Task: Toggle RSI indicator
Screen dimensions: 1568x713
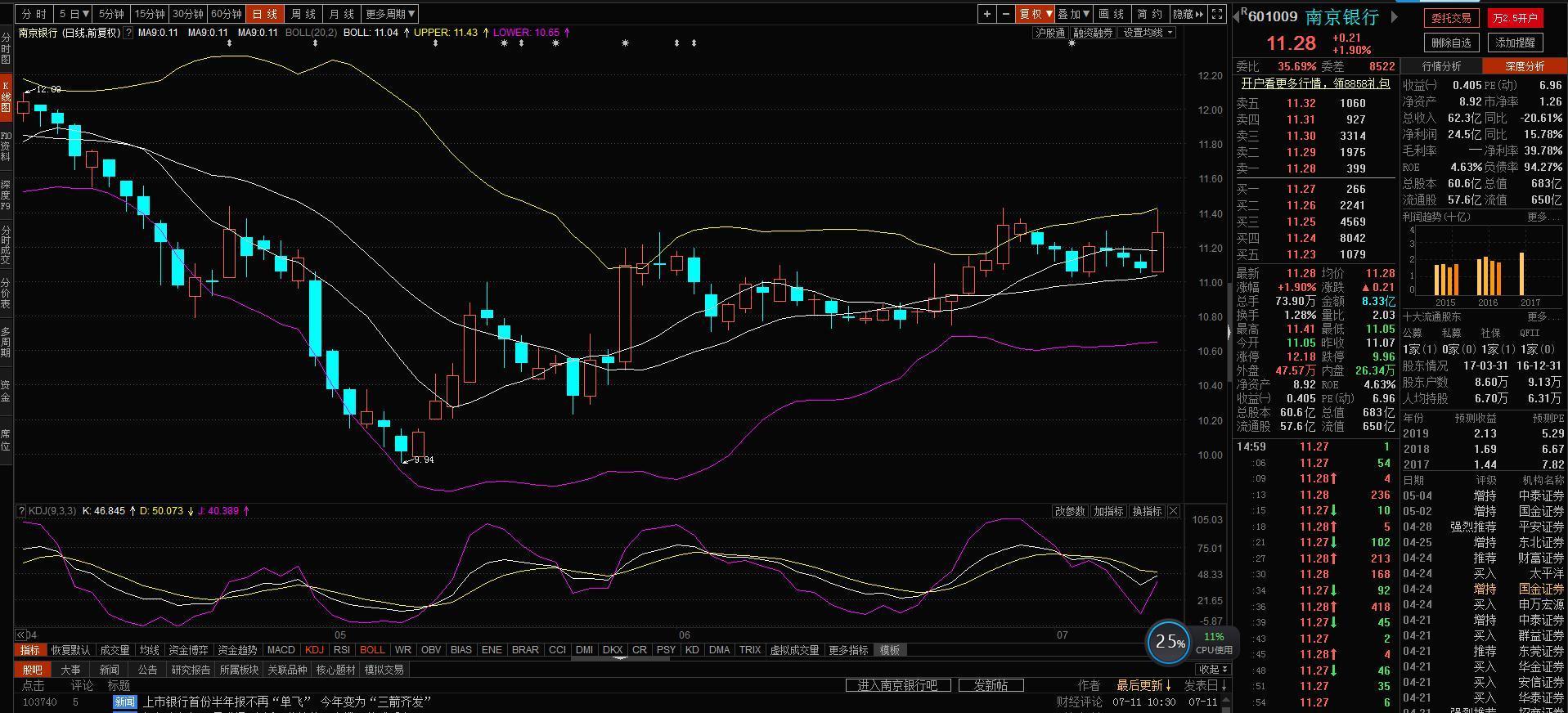Action: pos(342,650)
